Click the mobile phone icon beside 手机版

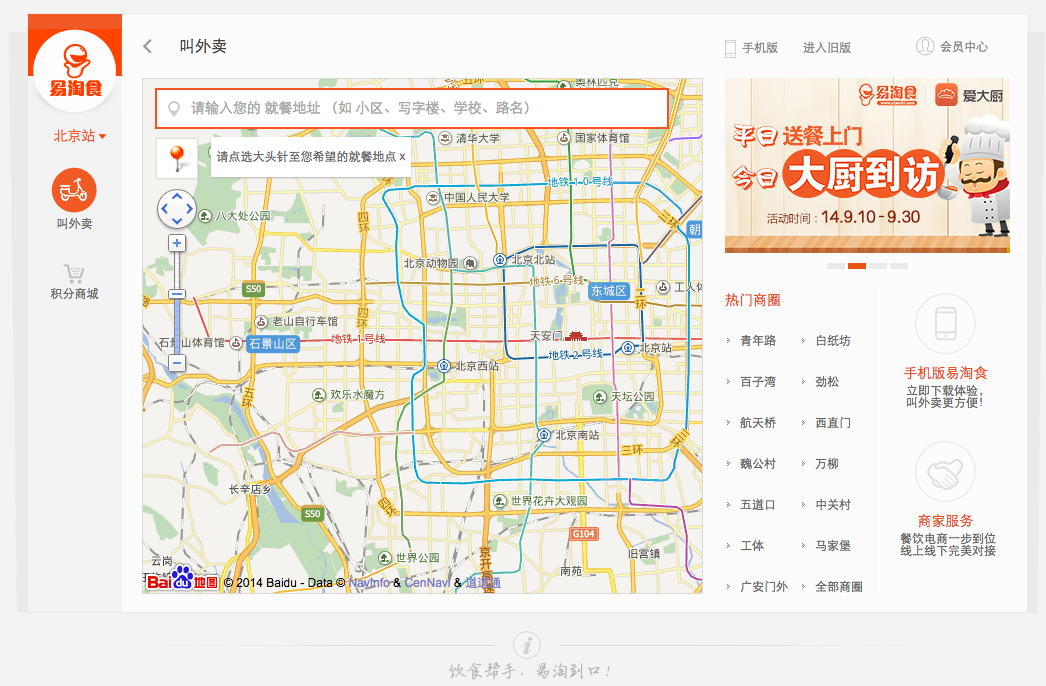click(x=730, y=48)
